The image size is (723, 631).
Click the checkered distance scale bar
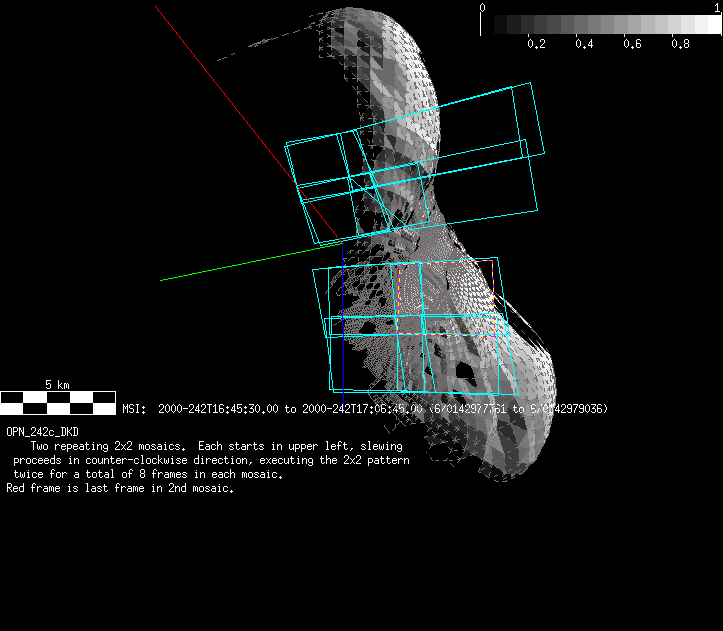(57, 403)
